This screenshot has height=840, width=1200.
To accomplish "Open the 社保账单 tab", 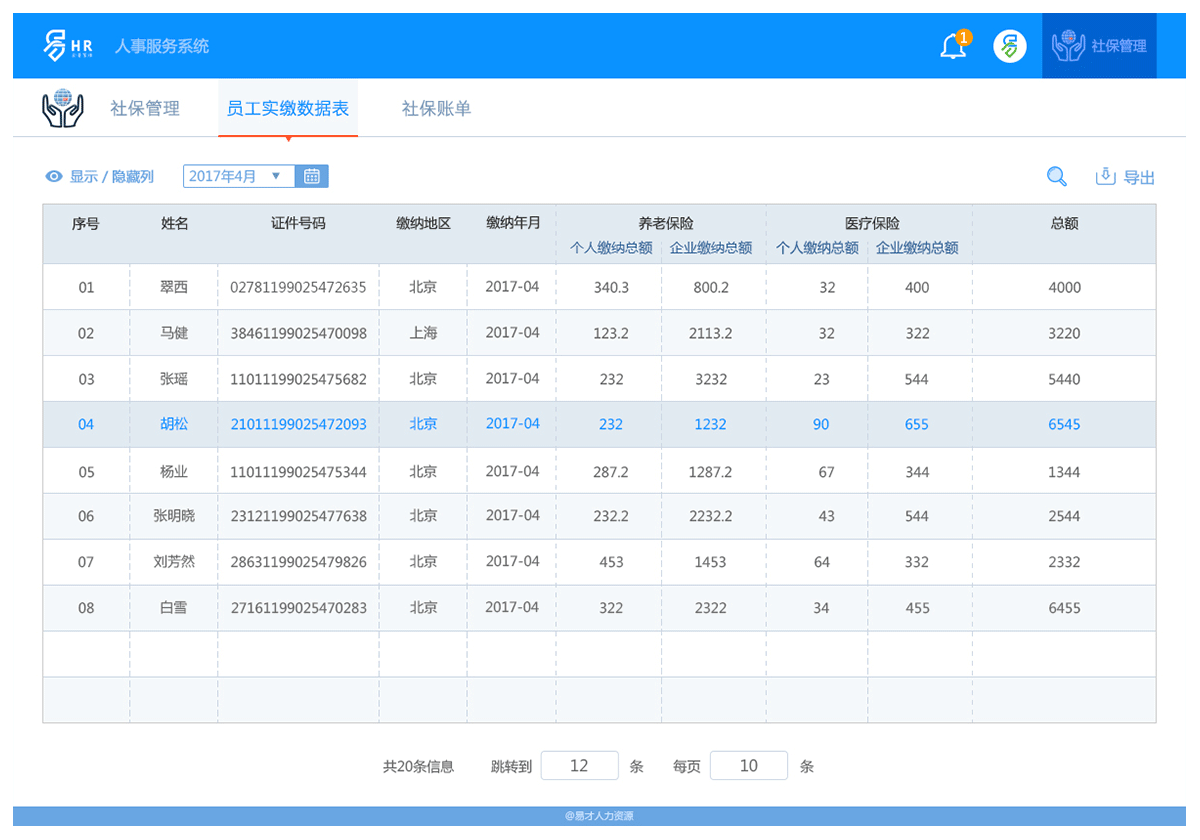I will pyautogui.click(x=436, y=109).
